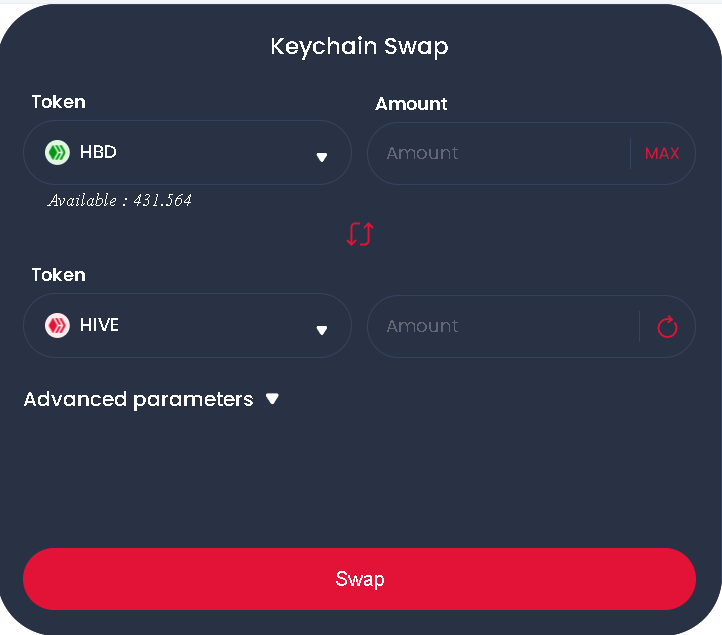Open the HIVE dropdown arrow
The width and height of the screenshot is (722, 635).
pos(322,330)
